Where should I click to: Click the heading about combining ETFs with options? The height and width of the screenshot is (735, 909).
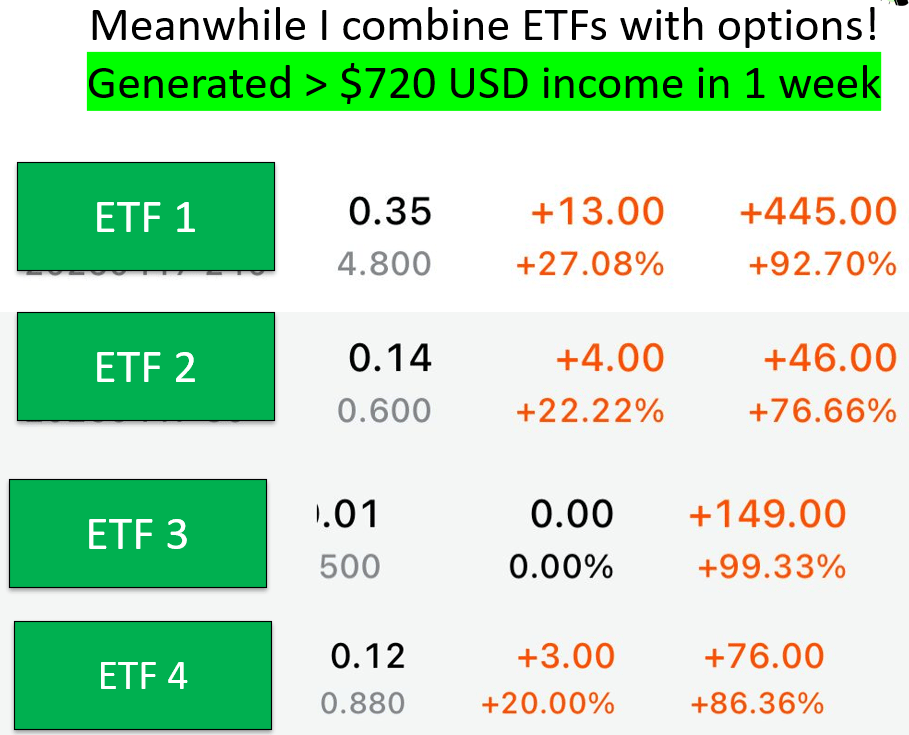tap(484, 26)
